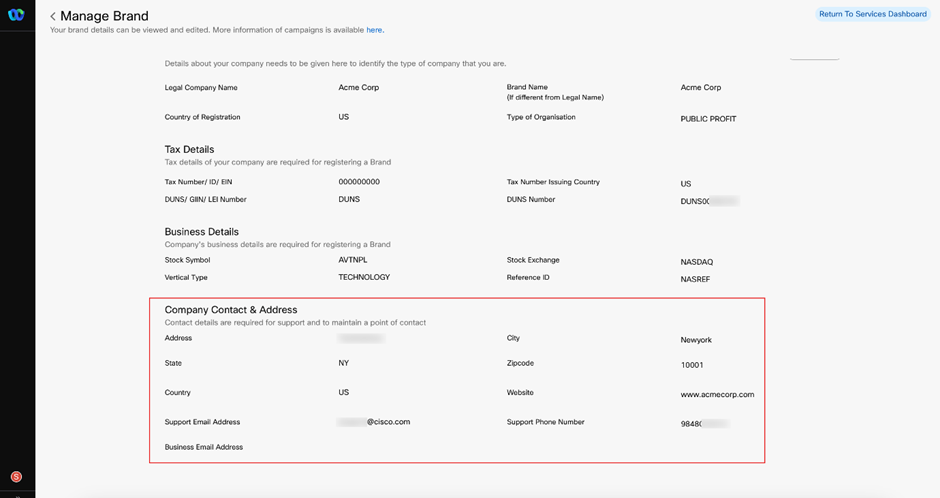The width and height of the screenshot is (940, 498).
Task: Click the DUNS Number label
Action: [x=531, y=199]
